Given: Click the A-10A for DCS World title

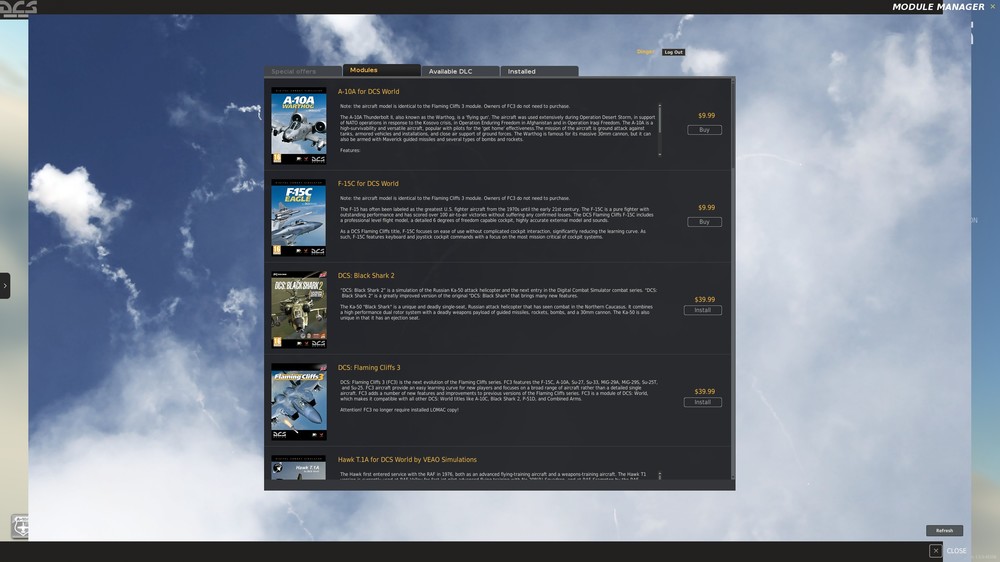Looking at the screenshot, I should (x=369, y=91).
